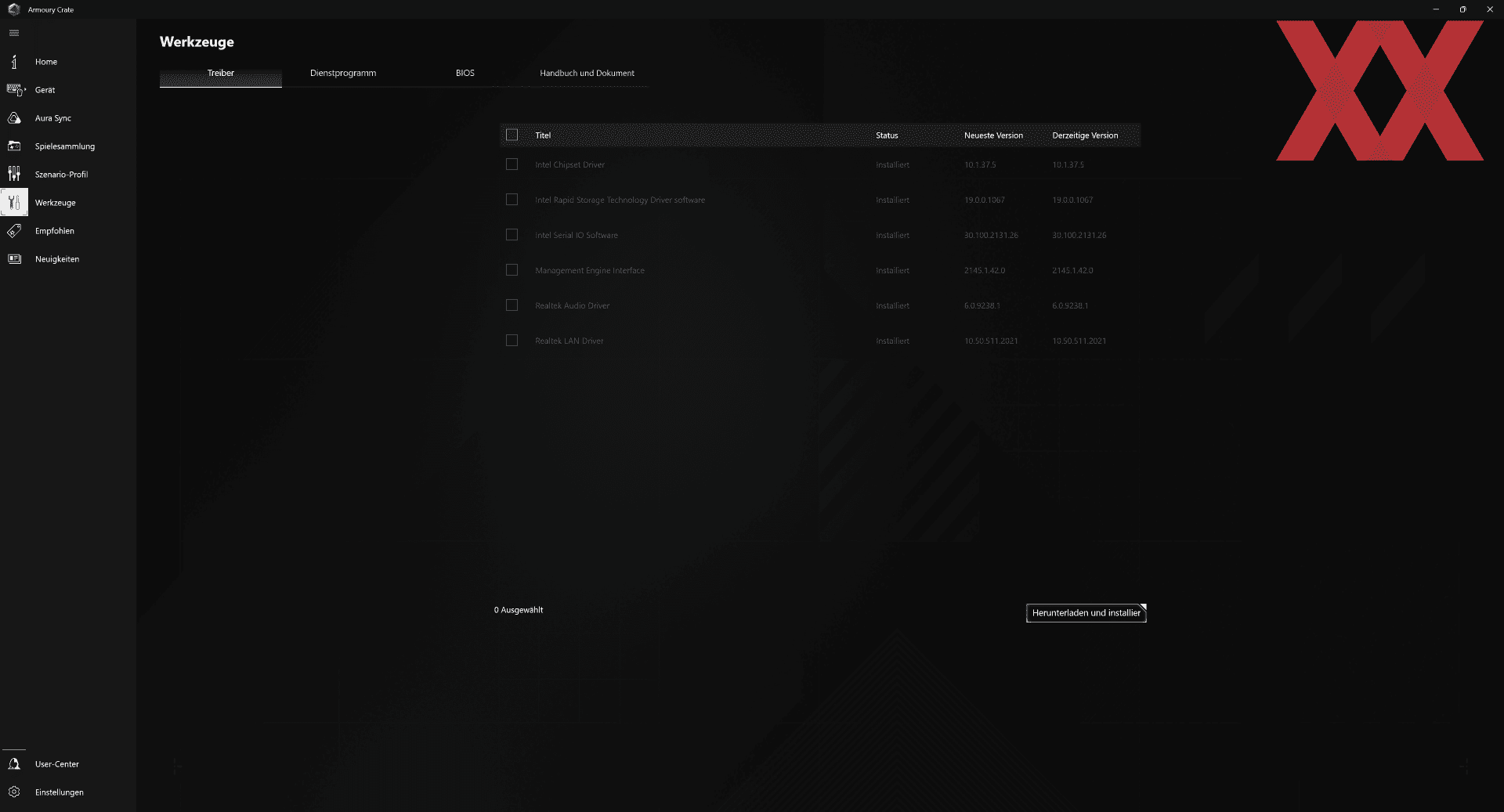Click the Werkzeuge sidebar label
Viewport: 1504px width, 812px height.
coord(56,203)
